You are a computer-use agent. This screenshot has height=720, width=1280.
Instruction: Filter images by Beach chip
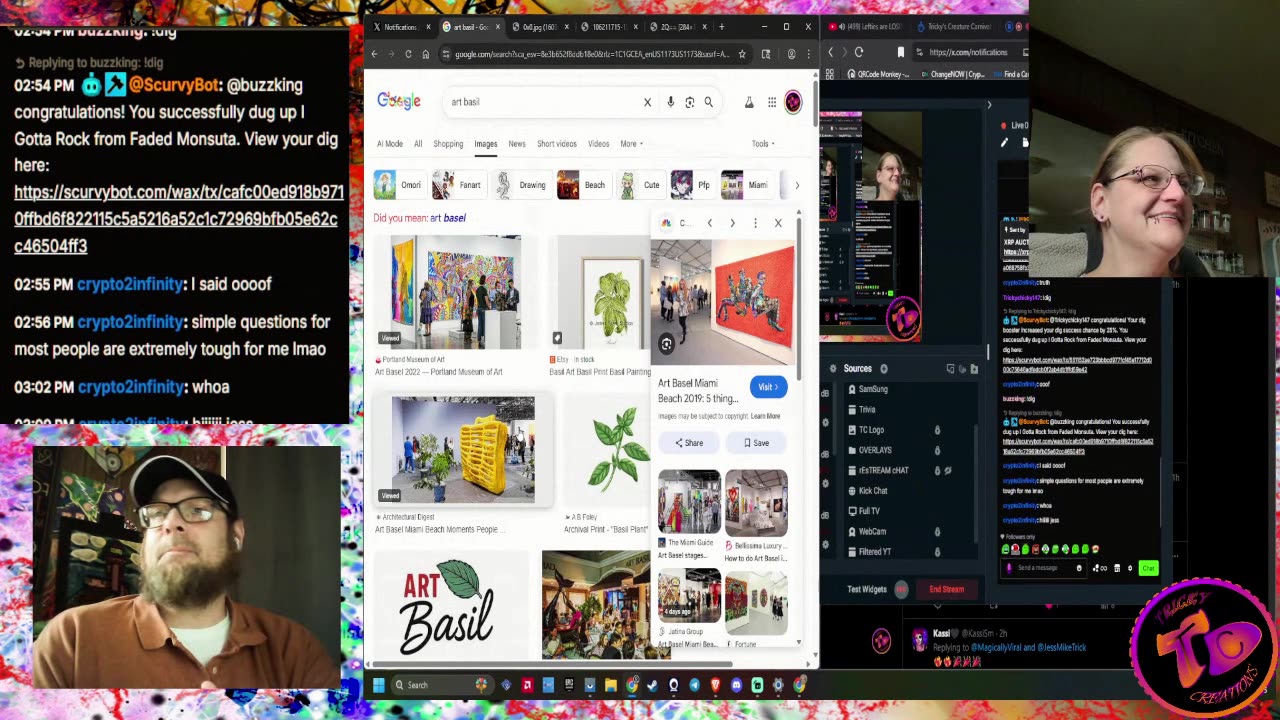(582, 185)
